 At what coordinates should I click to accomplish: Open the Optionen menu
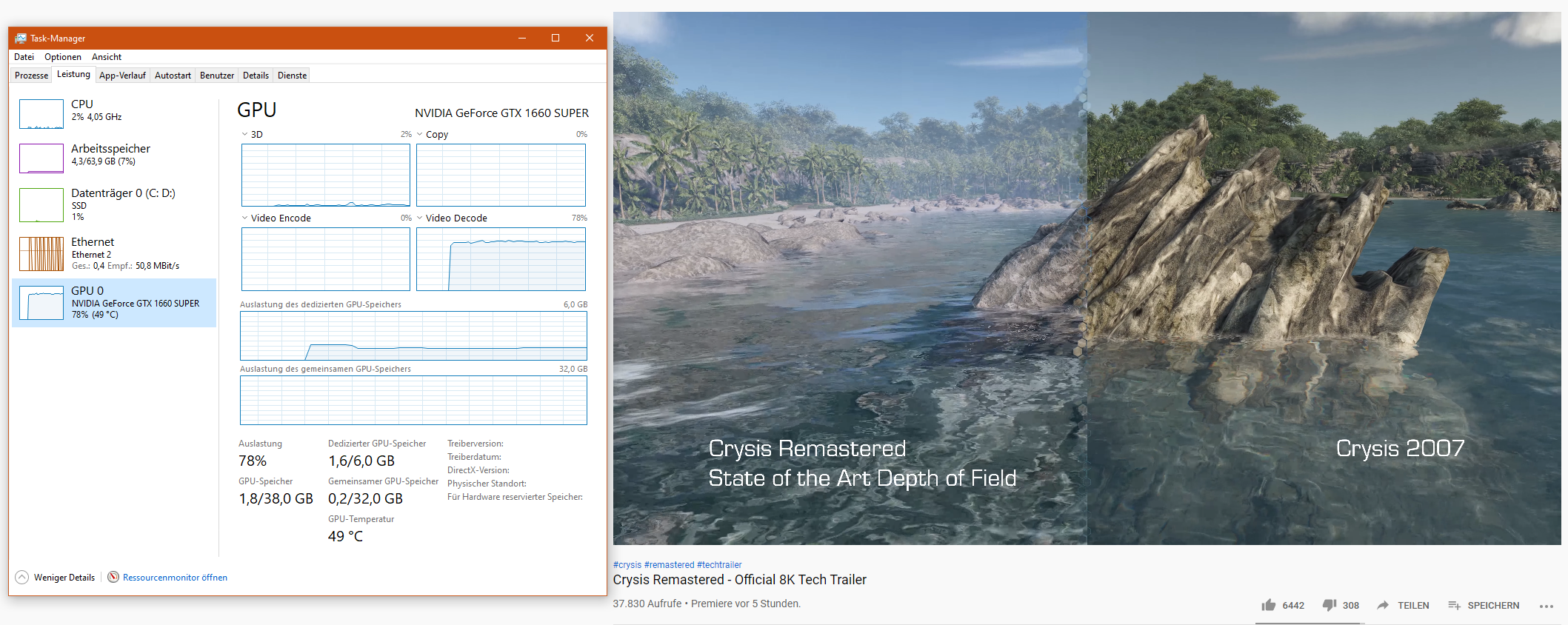63,57
